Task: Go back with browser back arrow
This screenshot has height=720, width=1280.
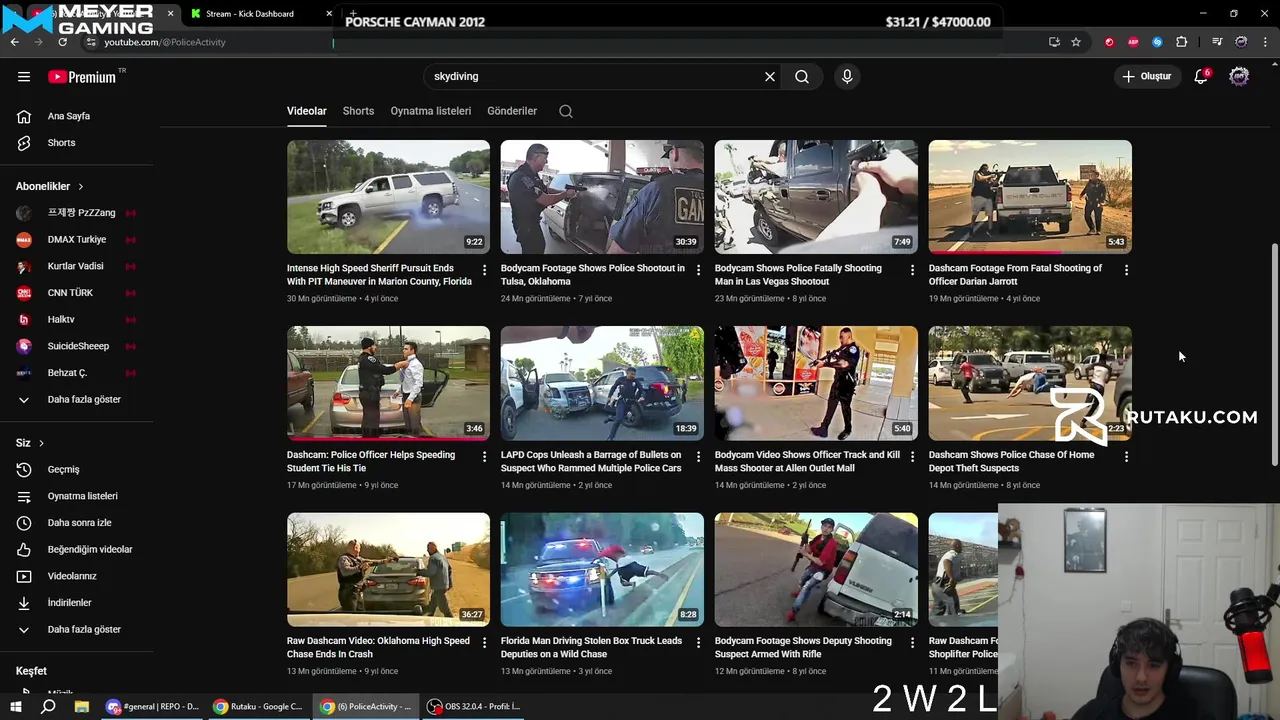Action: tap(14, 42)
